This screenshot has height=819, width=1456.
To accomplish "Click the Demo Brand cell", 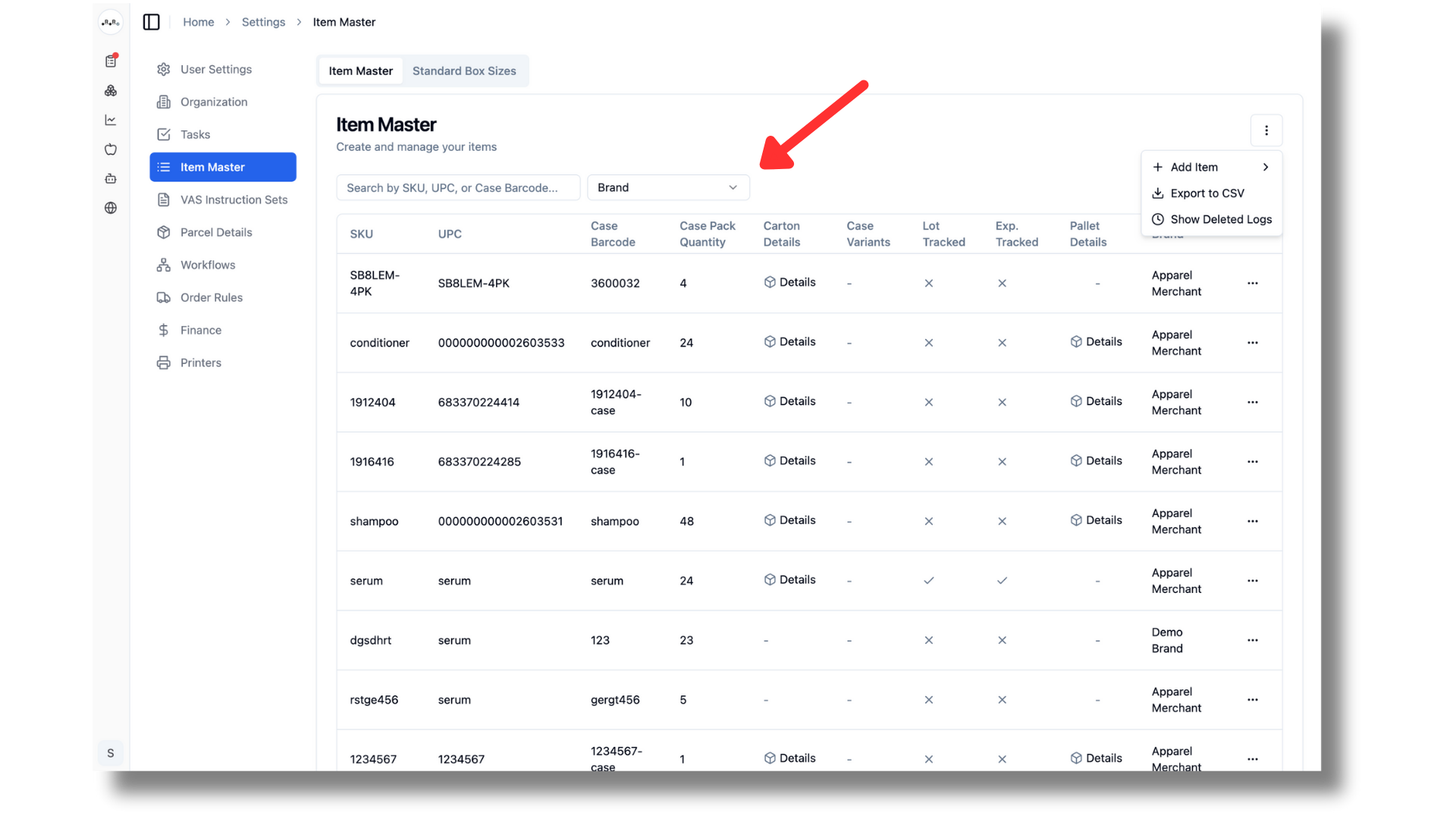I will (x=1167, y=640).
